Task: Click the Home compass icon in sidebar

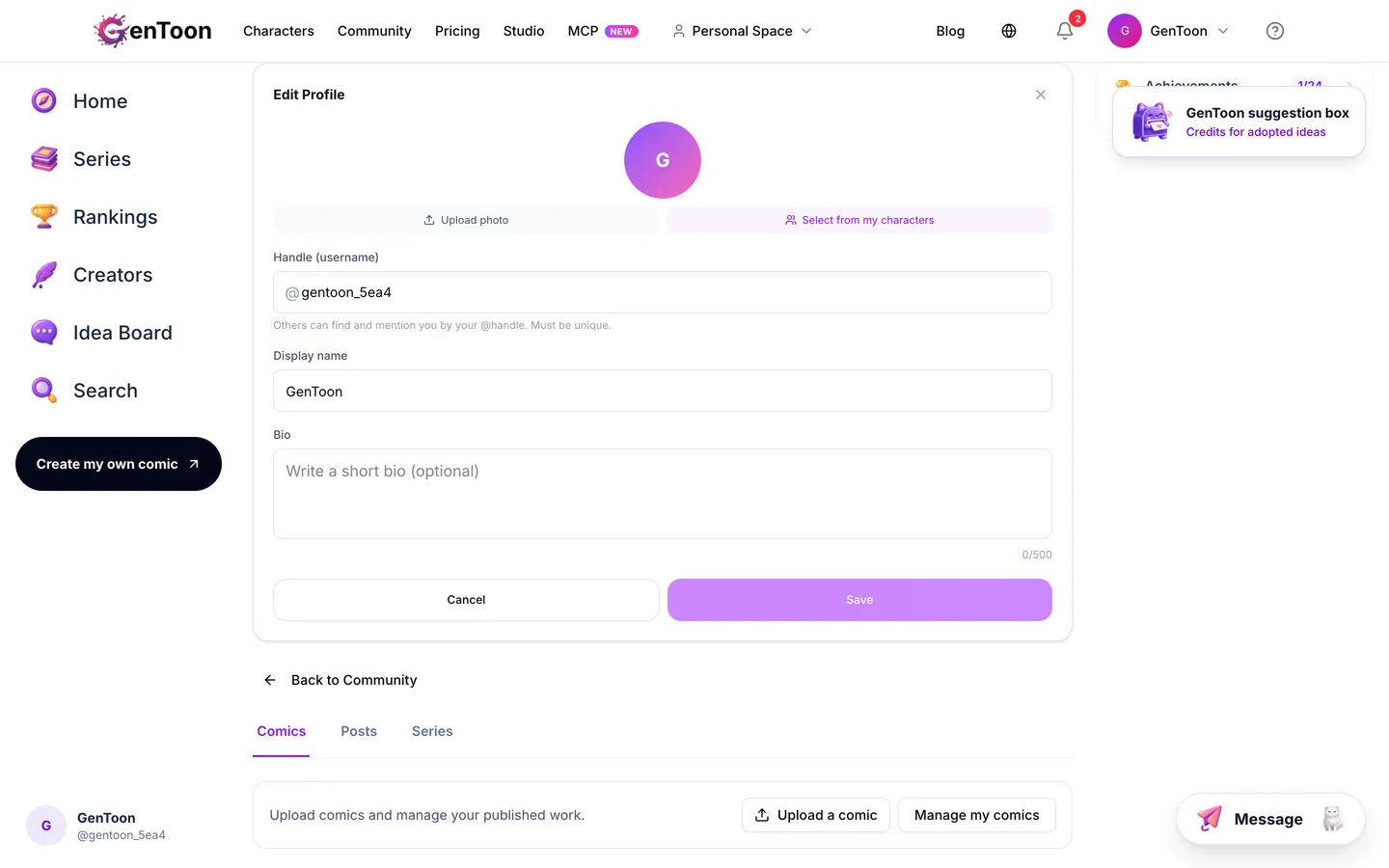Action: tap(44, 100)
